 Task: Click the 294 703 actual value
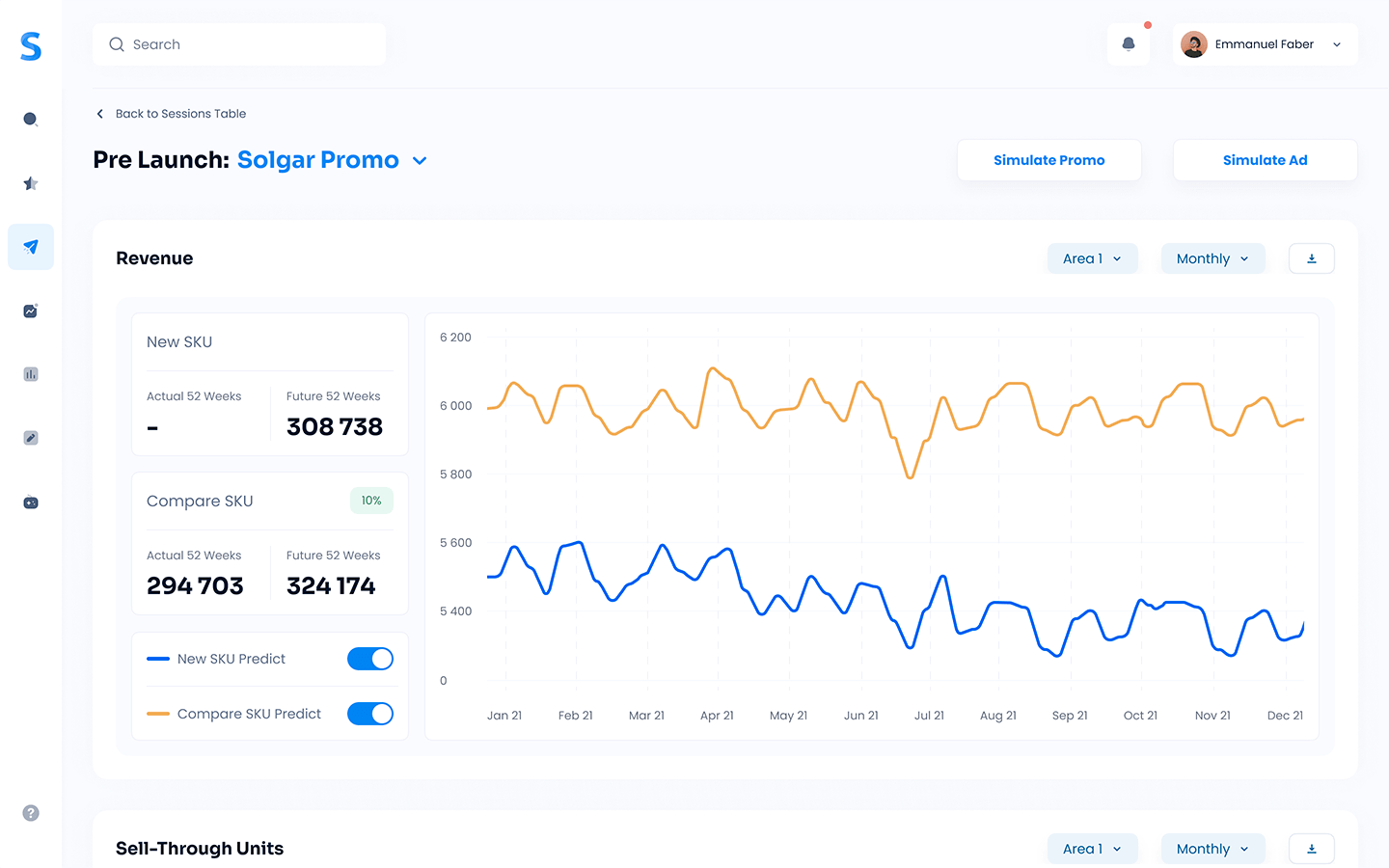point(195,585)
